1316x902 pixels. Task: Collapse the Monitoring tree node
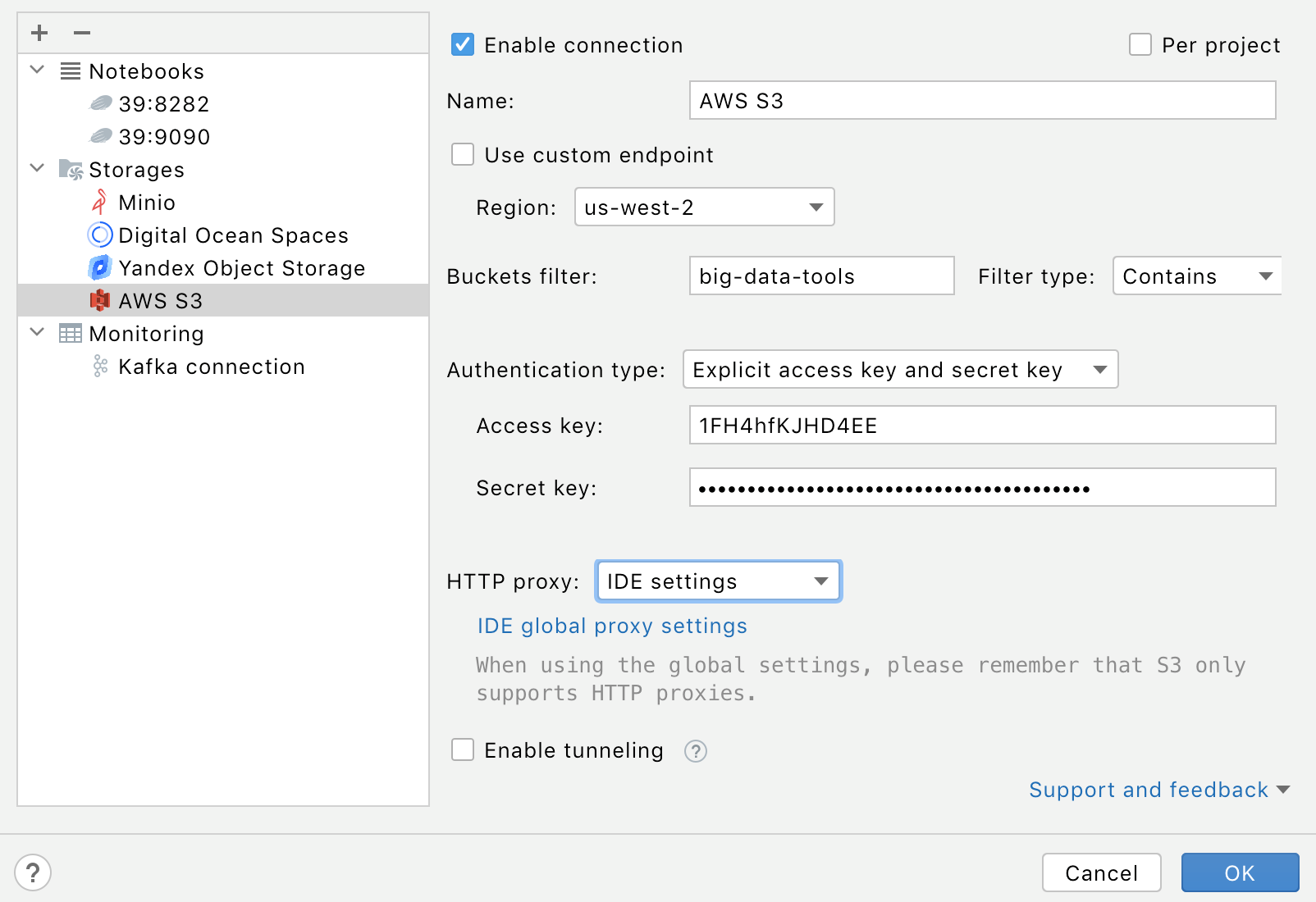(x=37, y=333)
